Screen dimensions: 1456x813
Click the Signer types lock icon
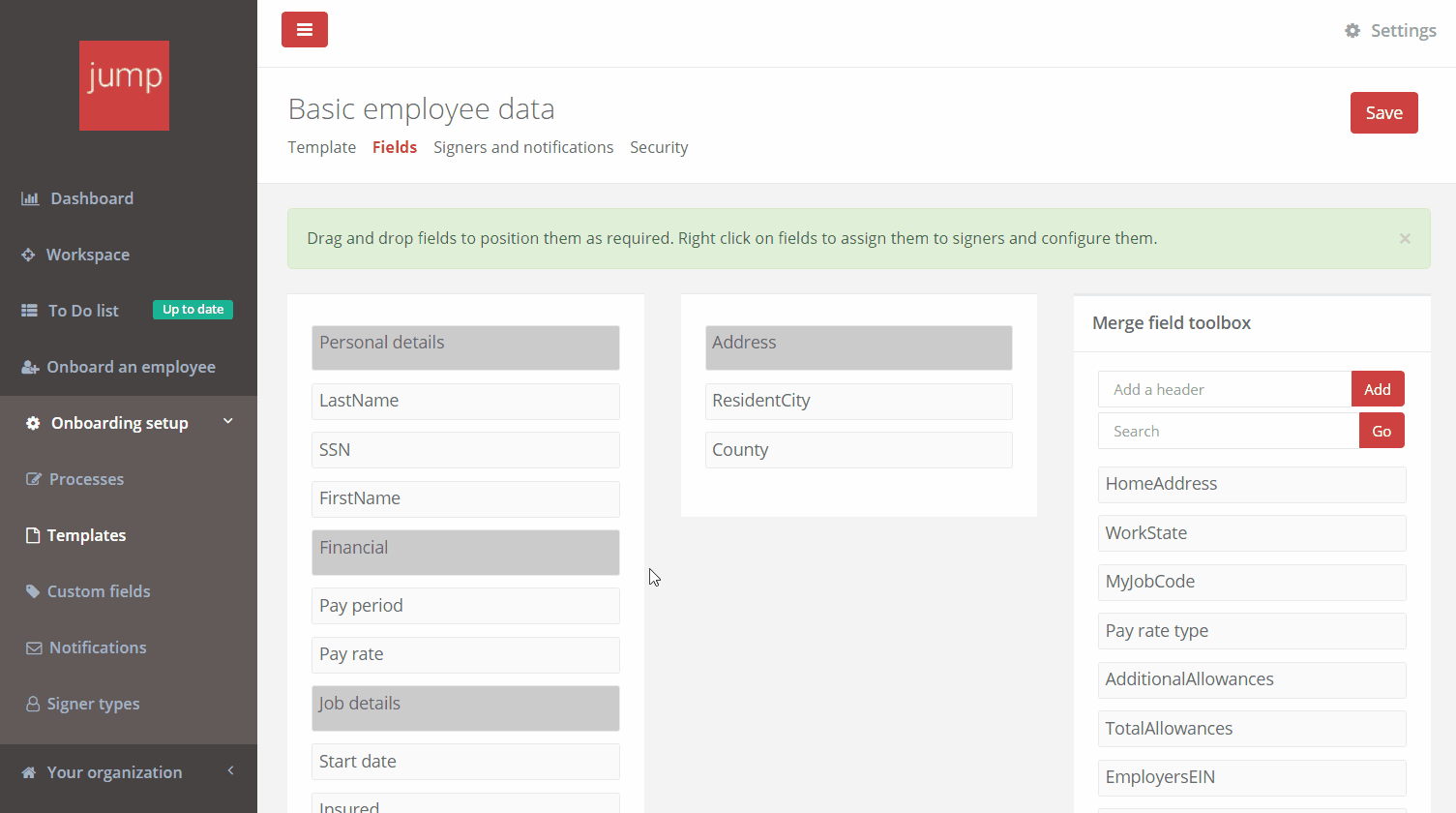pos(33,704)
